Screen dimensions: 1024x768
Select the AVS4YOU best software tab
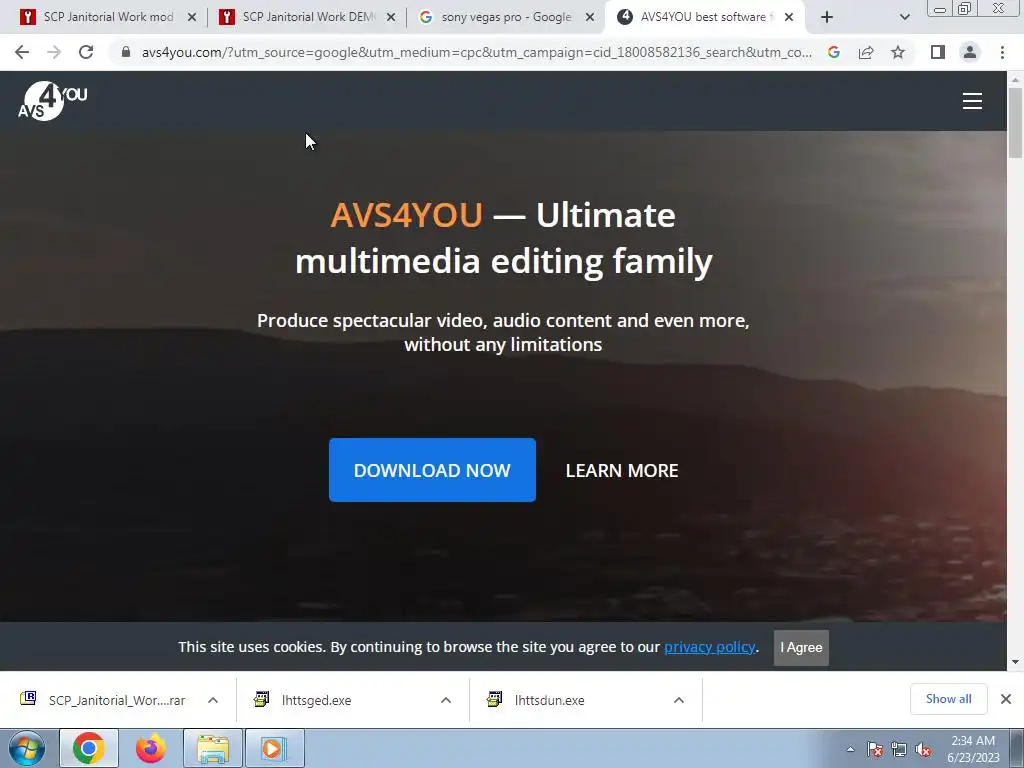pos(704,17)
